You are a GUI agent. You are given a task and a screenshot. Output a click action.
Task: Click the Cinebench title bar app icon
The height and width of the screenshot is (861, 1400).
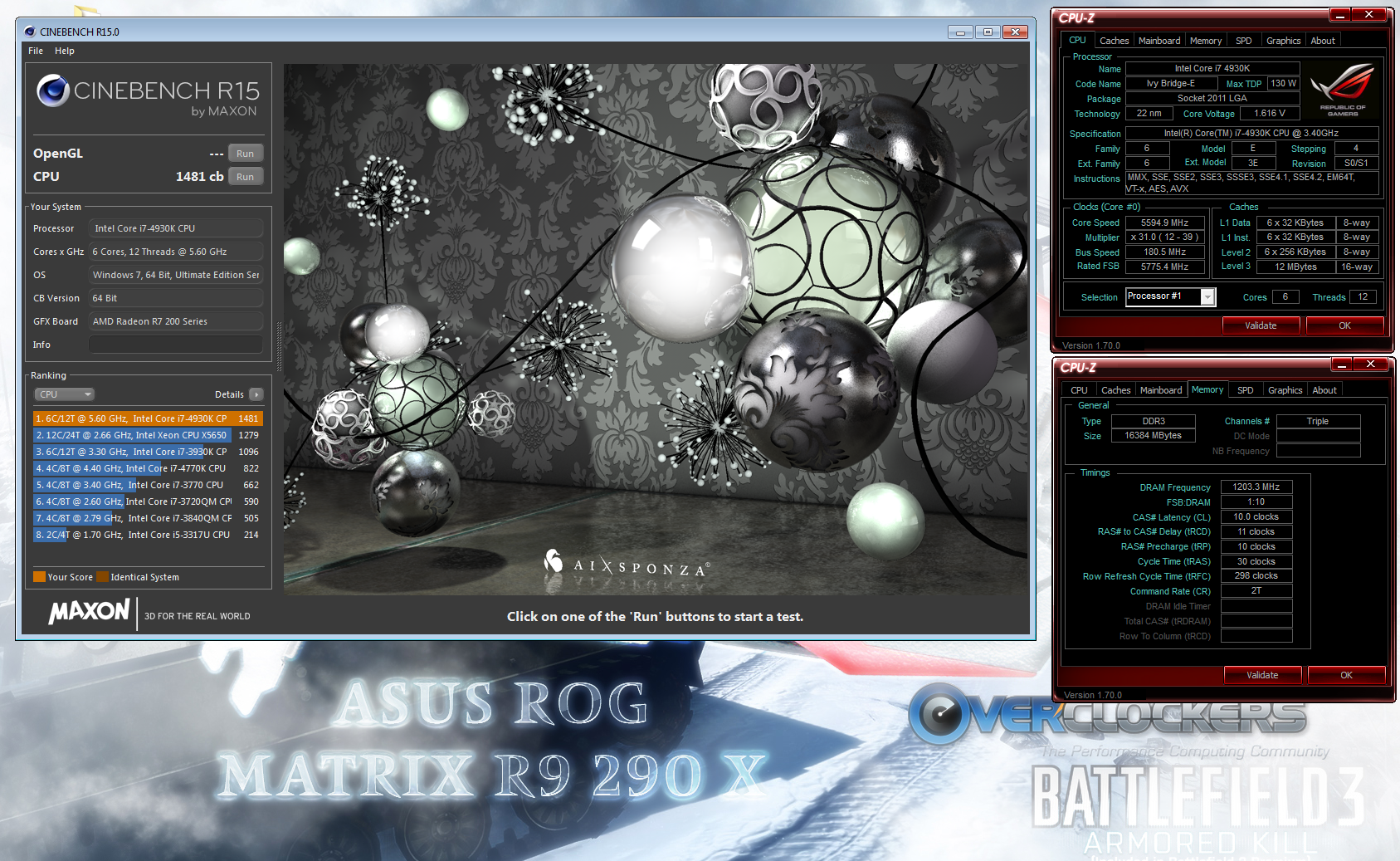tap(30, 32)
